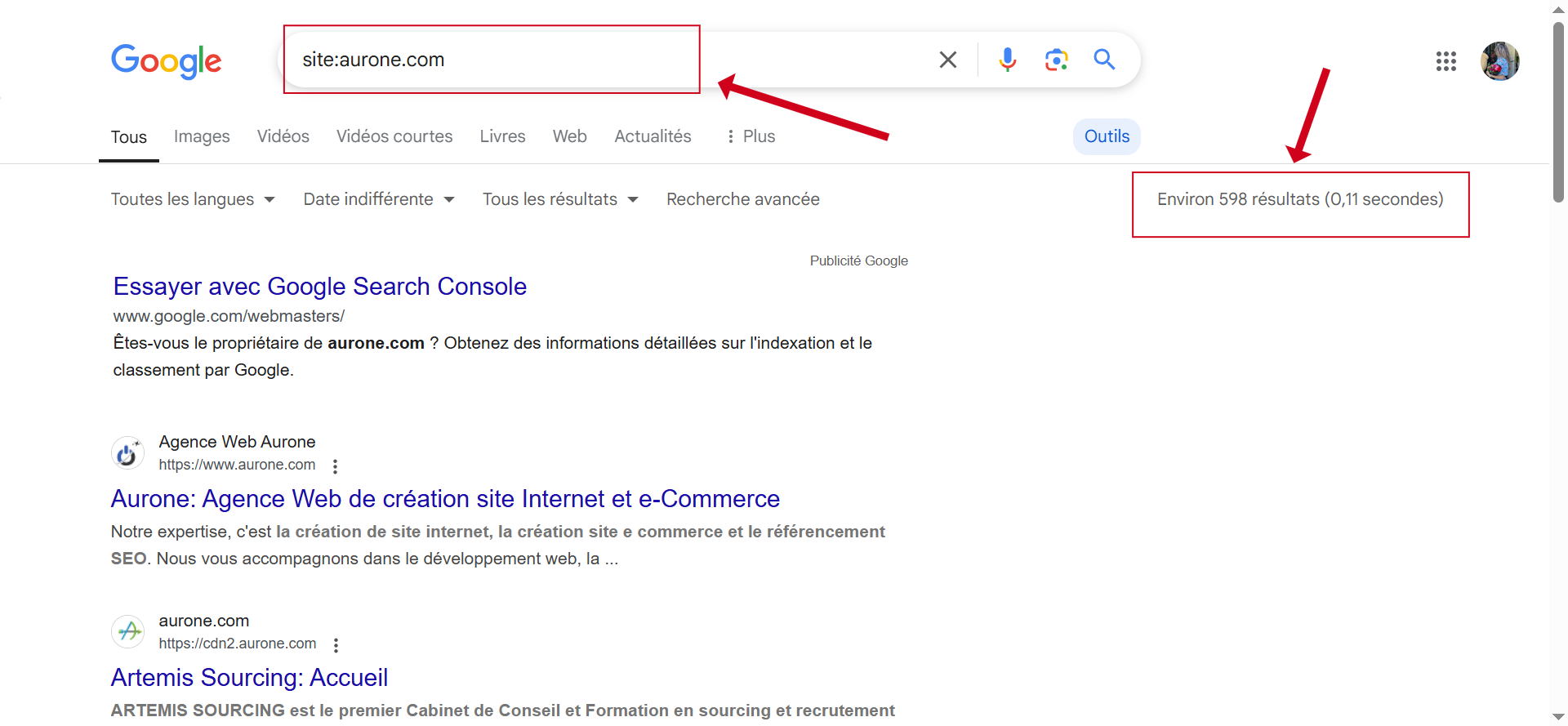
Task: Click the Publicité Google label
Action: pyautogui.click(x=859, y=261)
